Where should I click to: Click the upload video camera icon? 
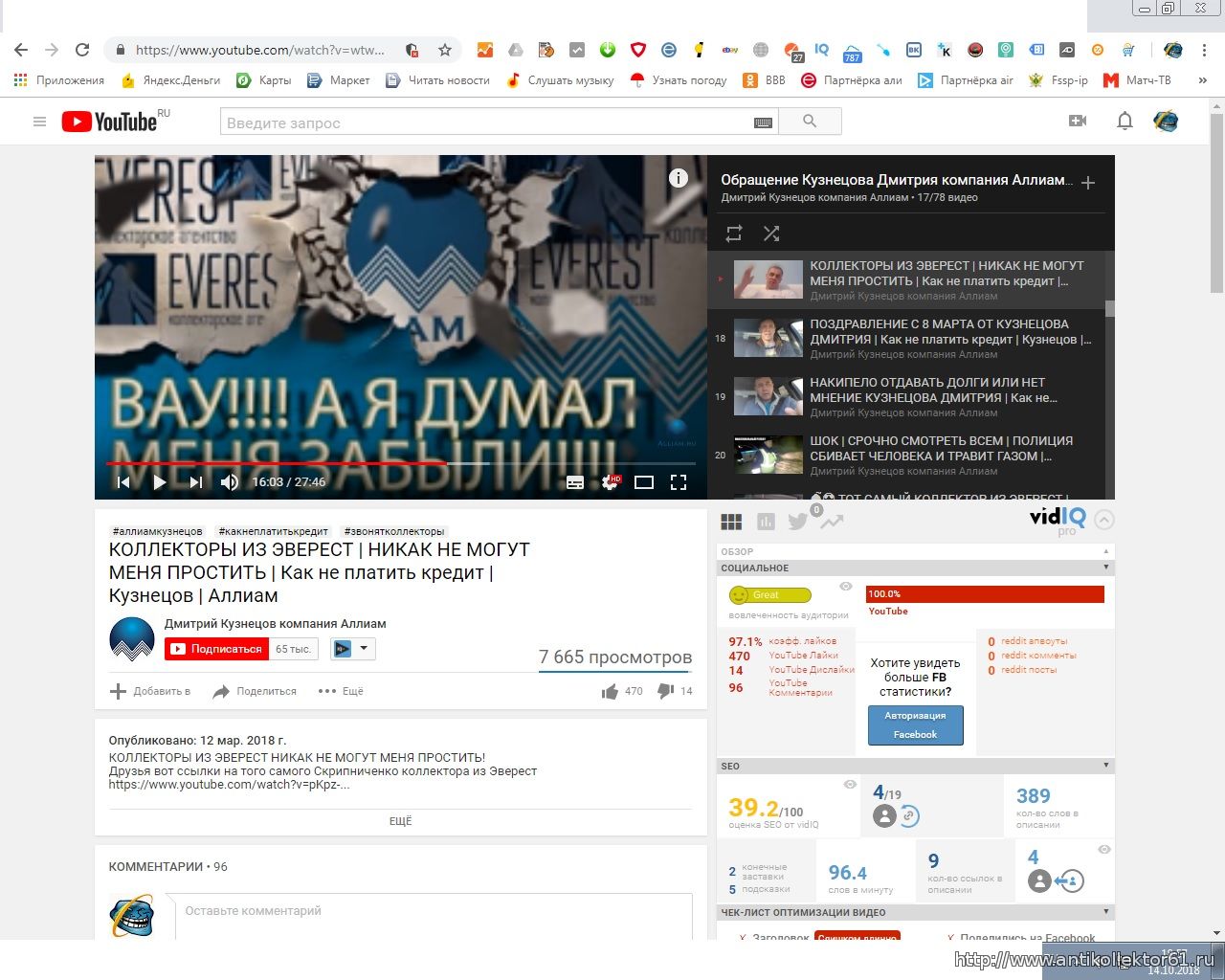[1078, 122]
